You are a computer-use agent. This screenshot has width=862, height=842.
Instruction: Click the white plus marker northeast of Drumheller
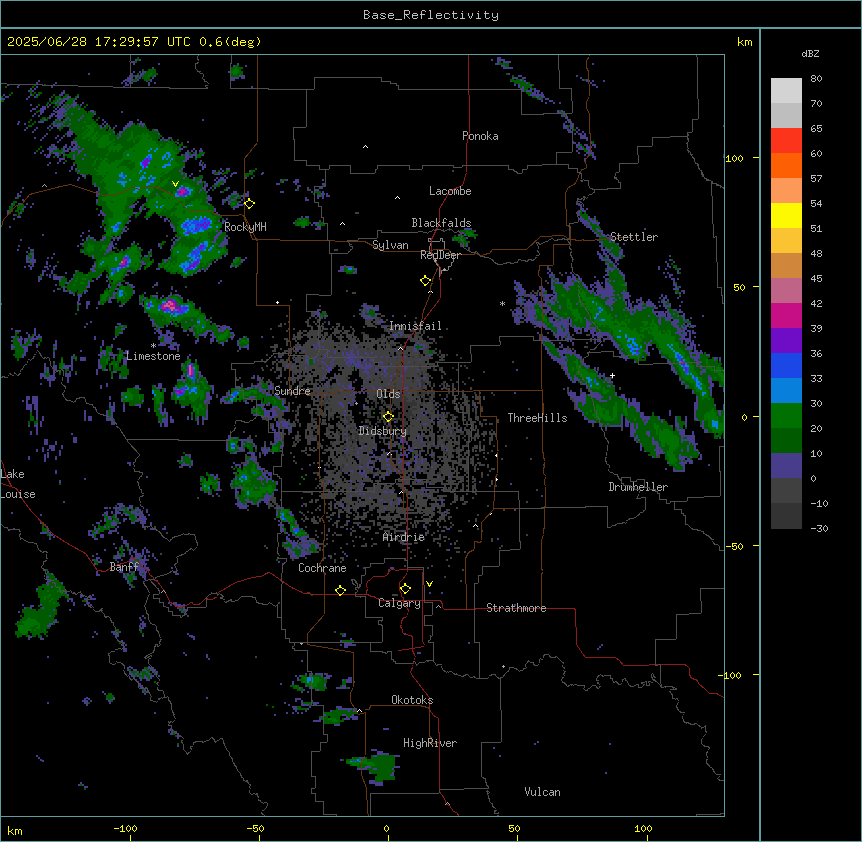(x=612, y=375)
